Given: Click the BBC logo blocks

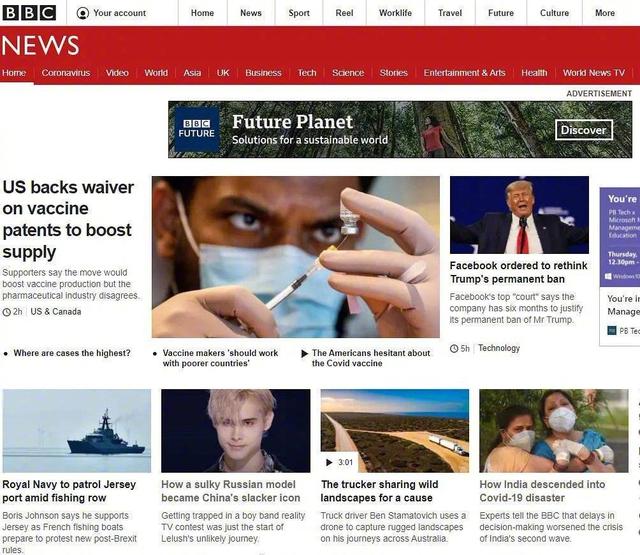Looking at the screenshot, I should 29,13.
